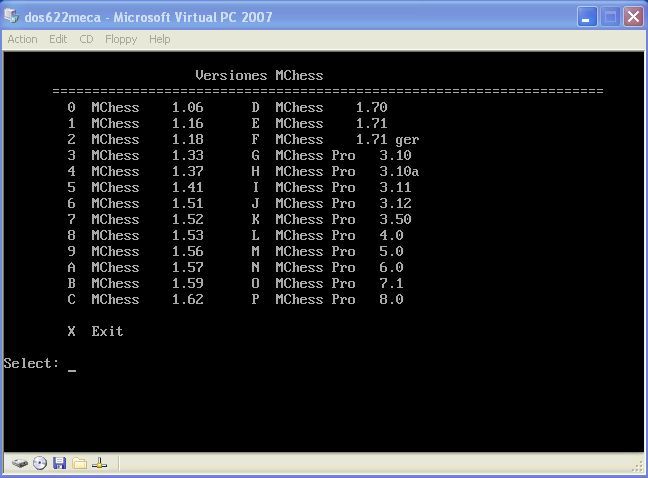Click the 'Select:' prompt text
Viewport: 648px width, 478px height.
tap(31, 364)
